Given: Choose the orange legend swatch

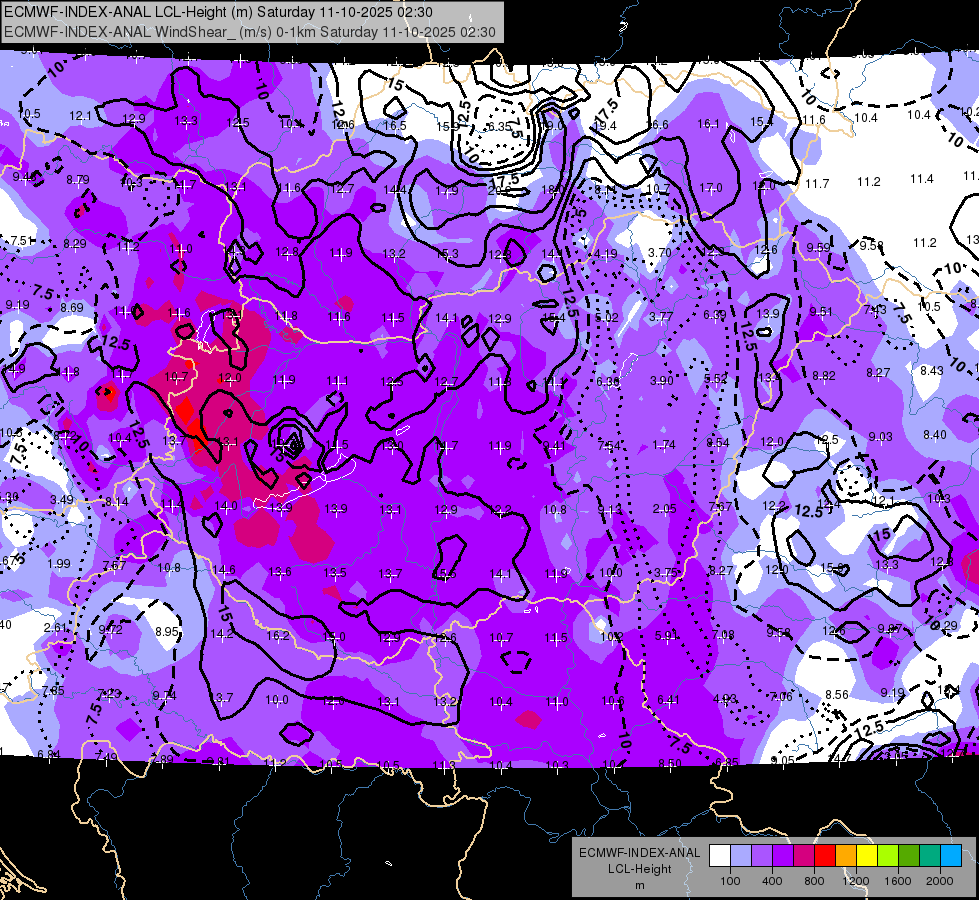Looking at the screenshot, I should click(x=846, y=856).
